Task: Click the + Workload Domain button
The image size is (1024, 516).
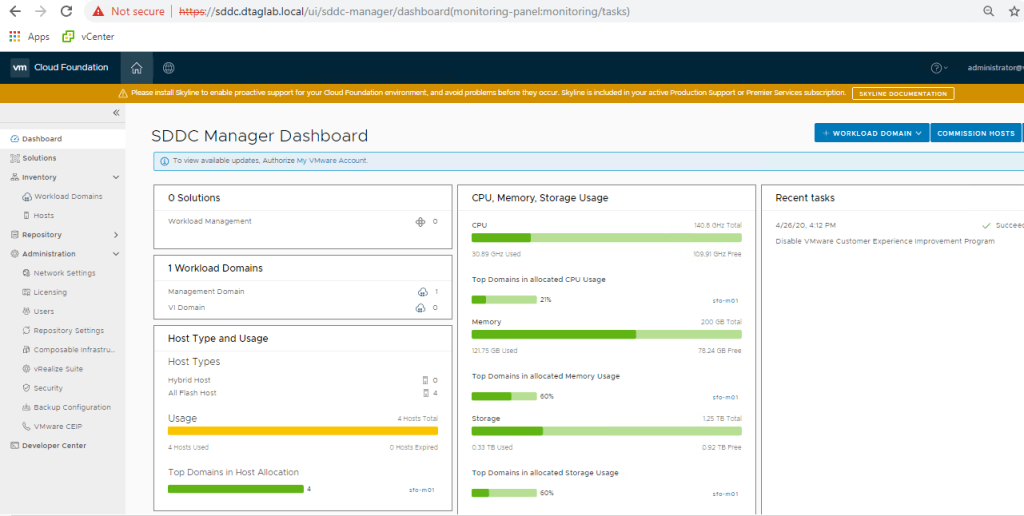Action: pos(871,133)
